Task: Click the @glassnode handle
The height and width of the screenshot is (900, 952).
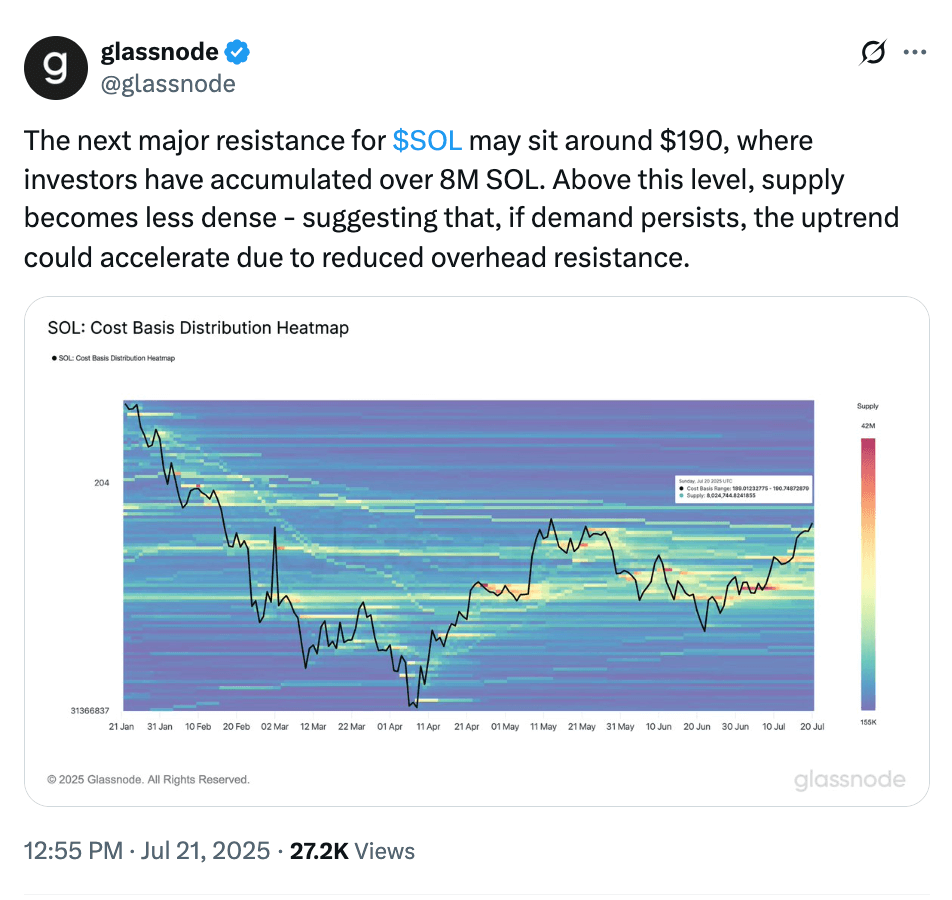Action: click(x=168, y=83)
